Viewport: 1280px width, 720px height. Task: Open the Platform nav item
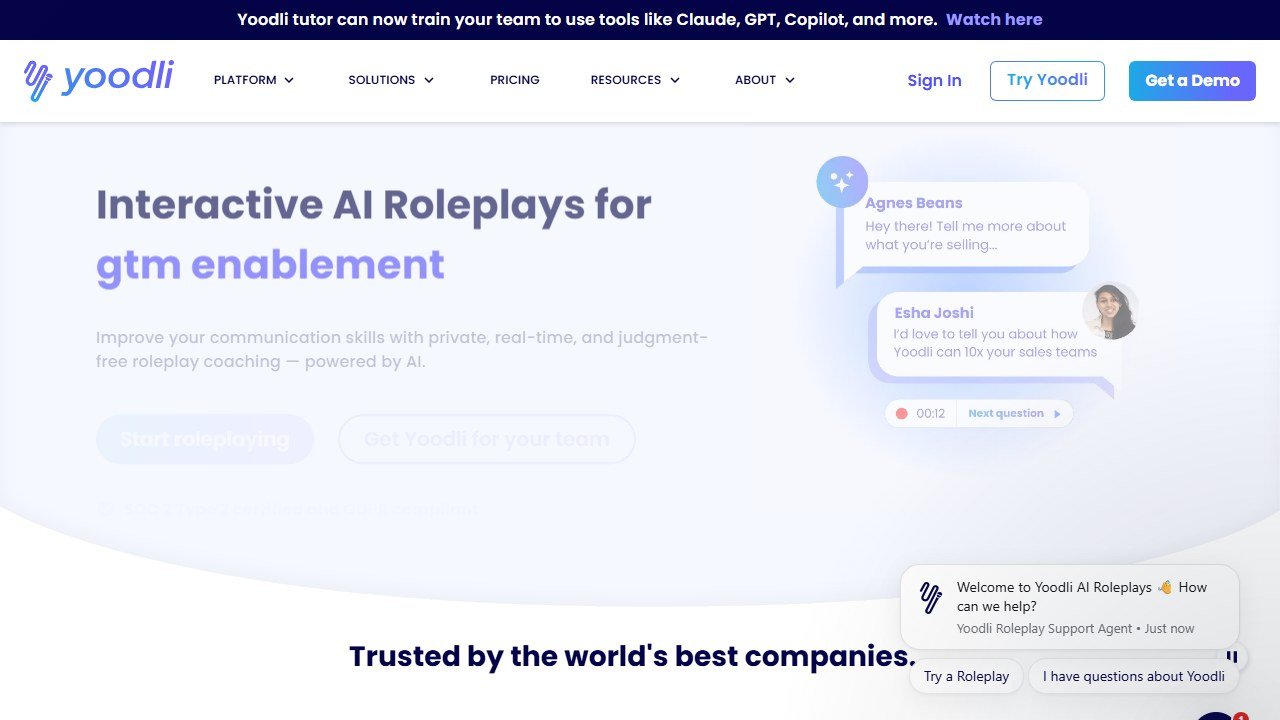click(245, 80)
